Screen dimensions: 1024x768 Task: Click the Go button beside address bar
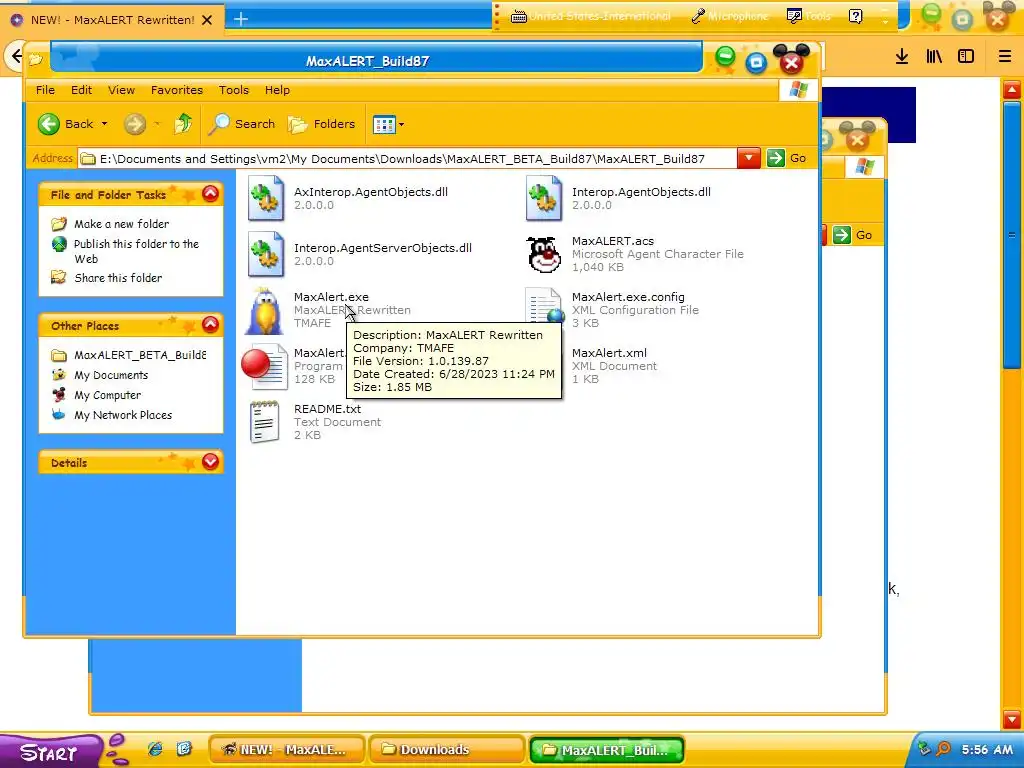(787, 158)
